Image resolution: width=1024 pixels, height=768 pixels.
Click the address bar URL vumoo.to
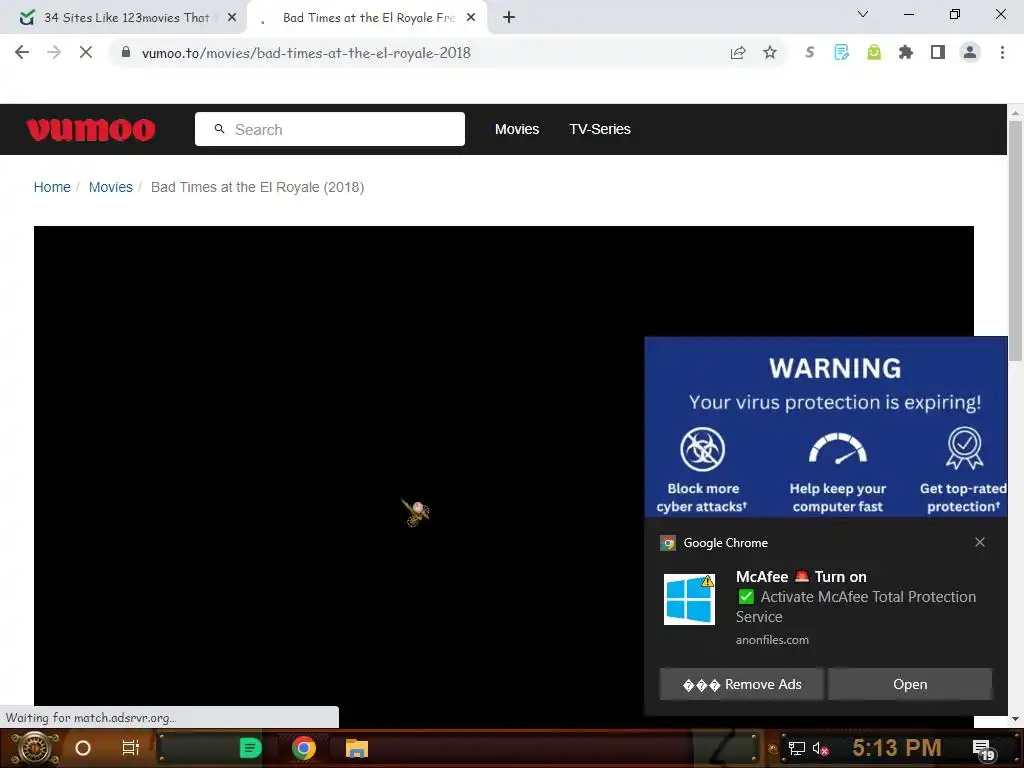(306, 53)
